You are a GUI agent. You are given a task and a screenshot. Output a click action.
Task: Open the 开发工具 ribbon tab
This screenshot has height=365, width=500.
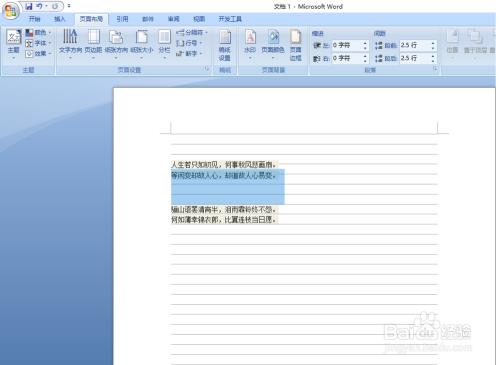tap(230, 19)
